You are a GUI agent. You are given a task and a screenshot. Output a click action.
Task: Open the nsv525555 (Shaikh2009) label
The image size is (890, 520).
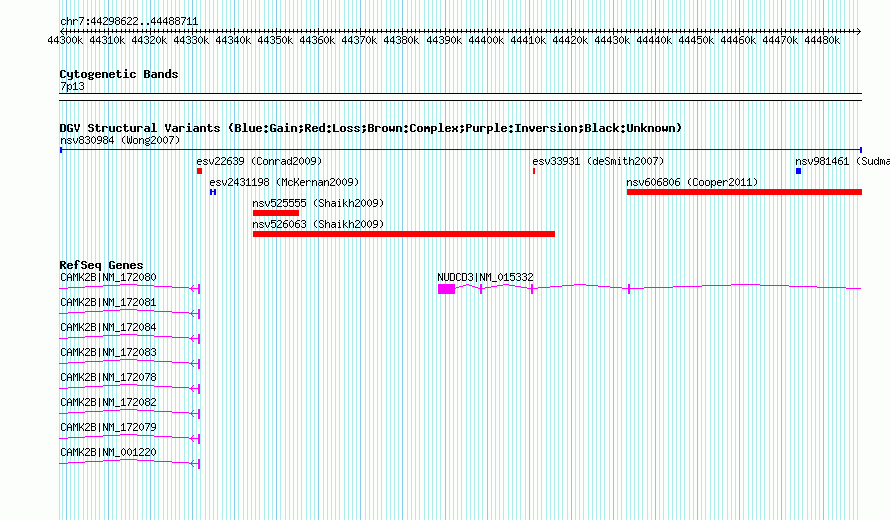click(x=318, y=203)
